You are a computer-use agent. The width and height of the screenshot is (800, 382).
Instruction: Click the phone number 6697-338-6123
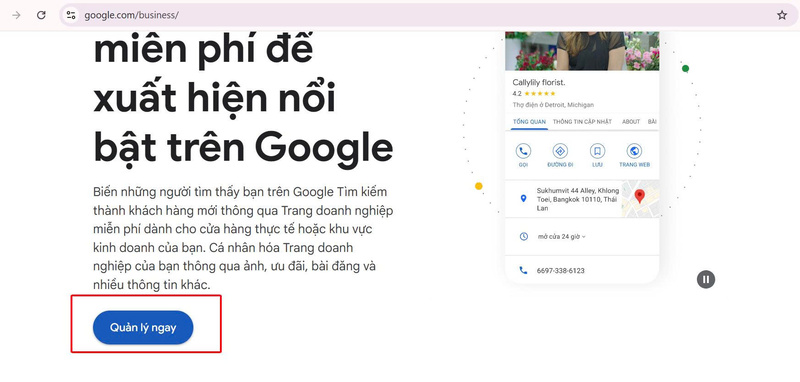tap(560, 271)
